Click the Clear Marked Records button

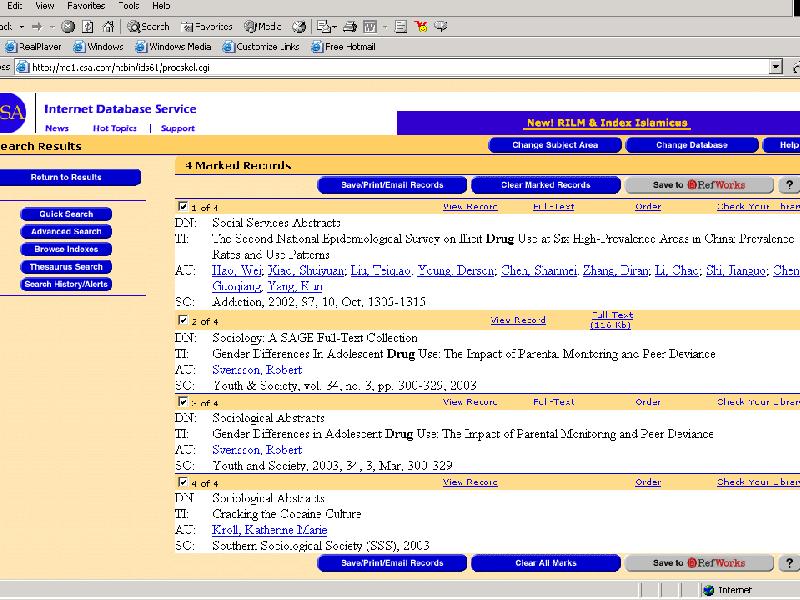[x=546, y=185]
